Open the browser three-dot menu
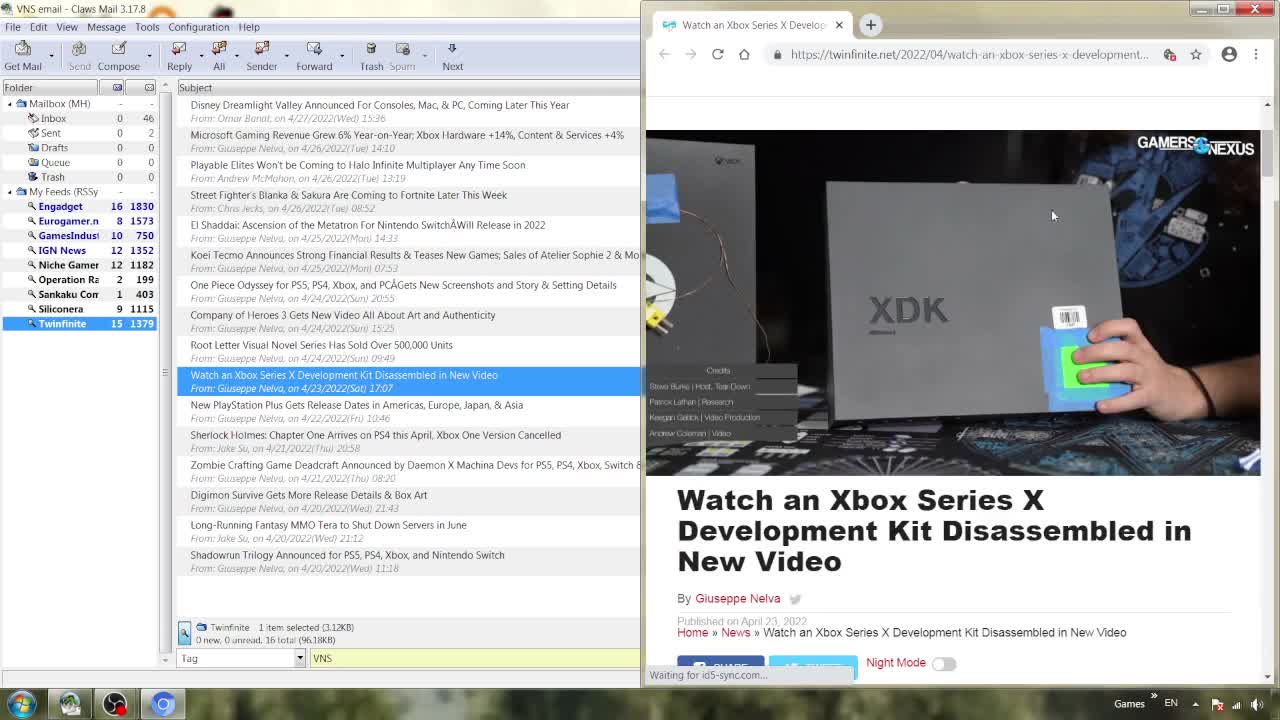The image size is (1280, 720). [x=1256, y=54]
